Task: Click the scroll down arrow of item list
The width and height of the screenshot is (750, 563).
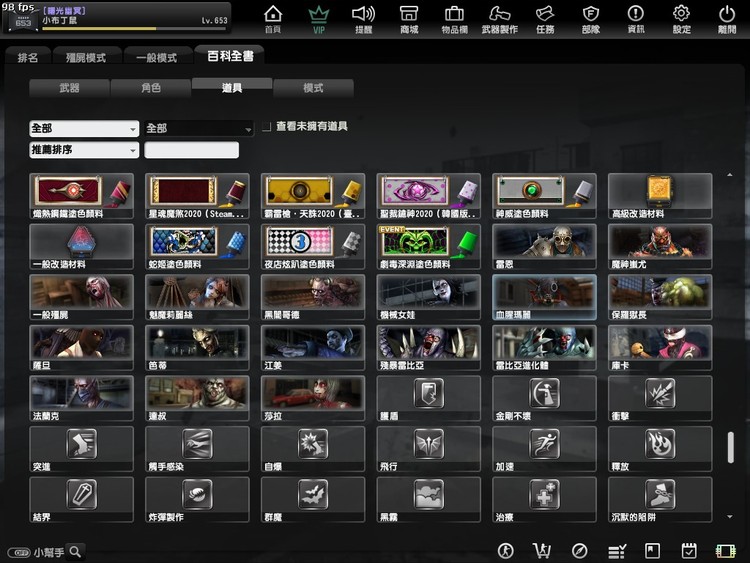Action: [x=730, y=517]
